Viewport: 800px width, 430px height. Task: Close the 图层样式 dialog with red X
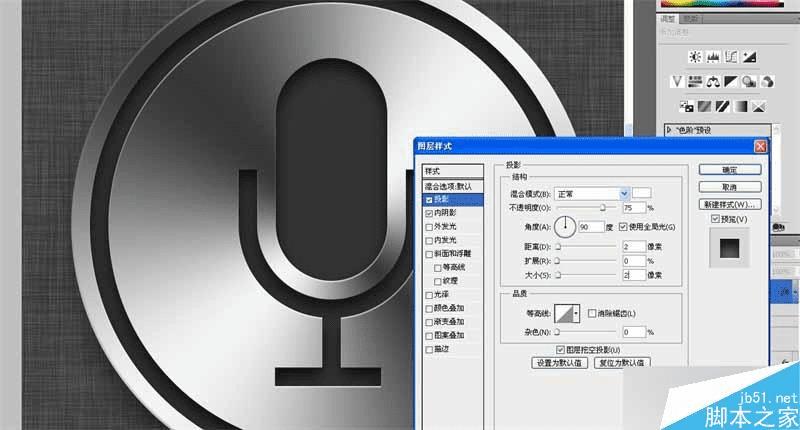coord(760,146)
